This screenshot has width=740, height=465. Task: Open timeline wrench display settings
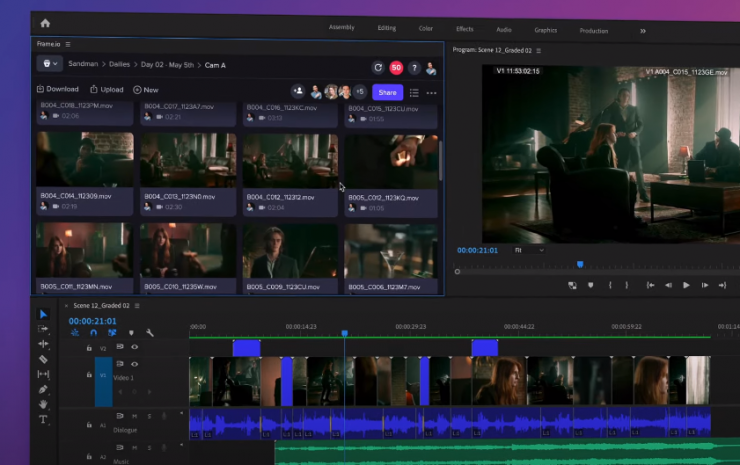pyautogui.click(x=149, y=333)
